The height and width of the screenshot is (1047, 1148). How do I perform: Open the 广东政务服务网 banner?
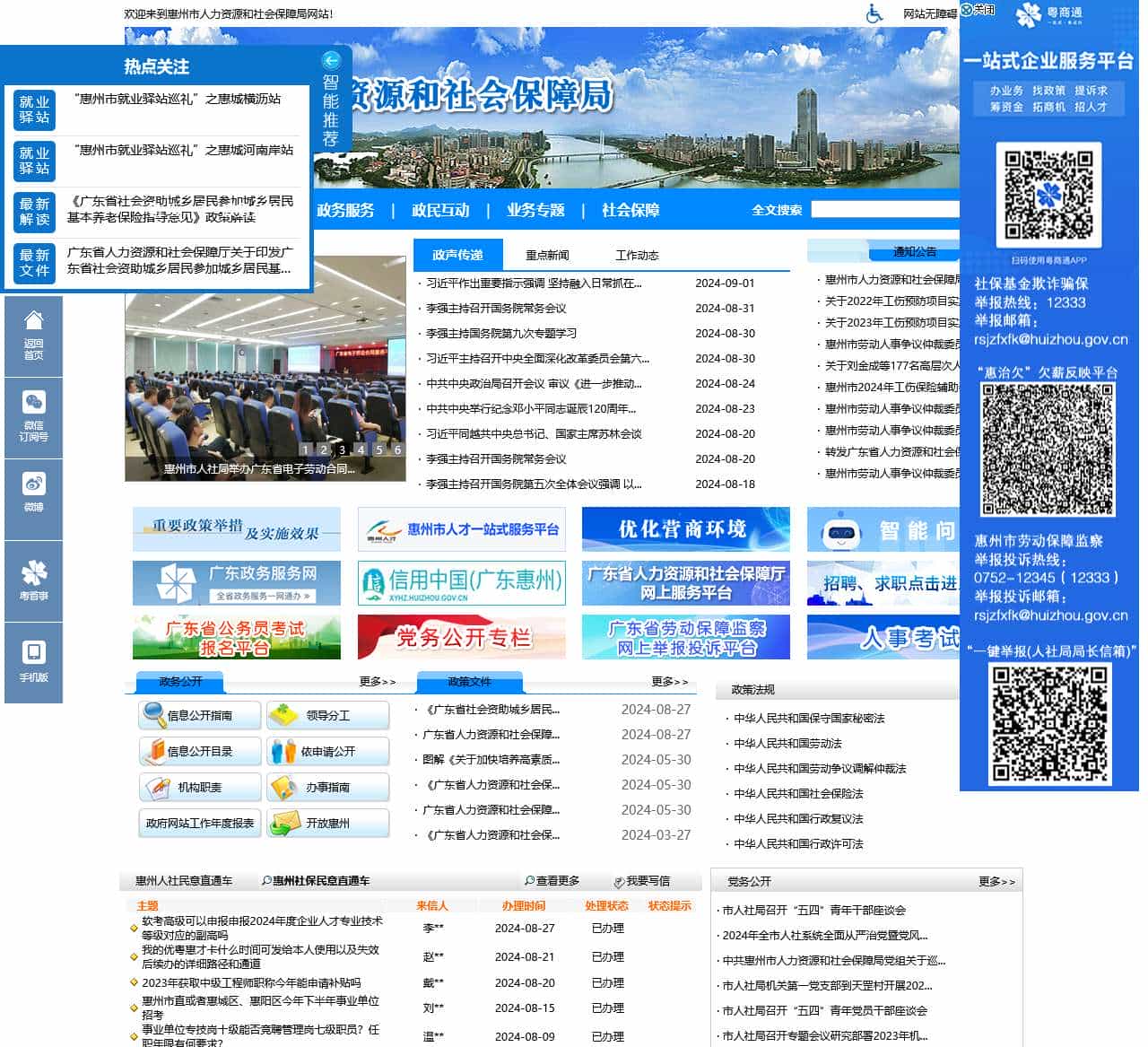pos(237,583)
